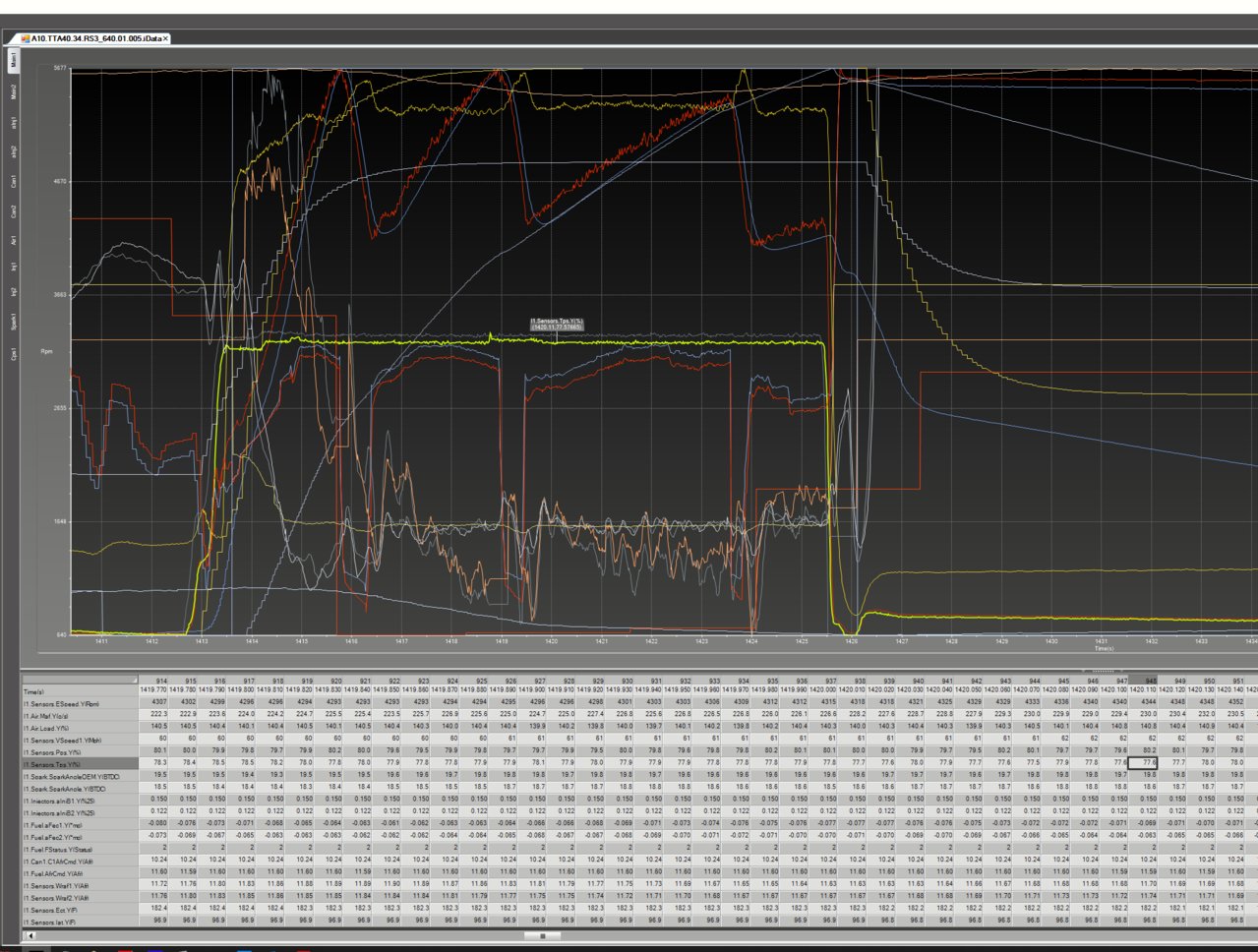The height and width of the screenshot is (952, 1258).
Task: Switch to the Main1 side tab
Action: [x=14, y=61]
